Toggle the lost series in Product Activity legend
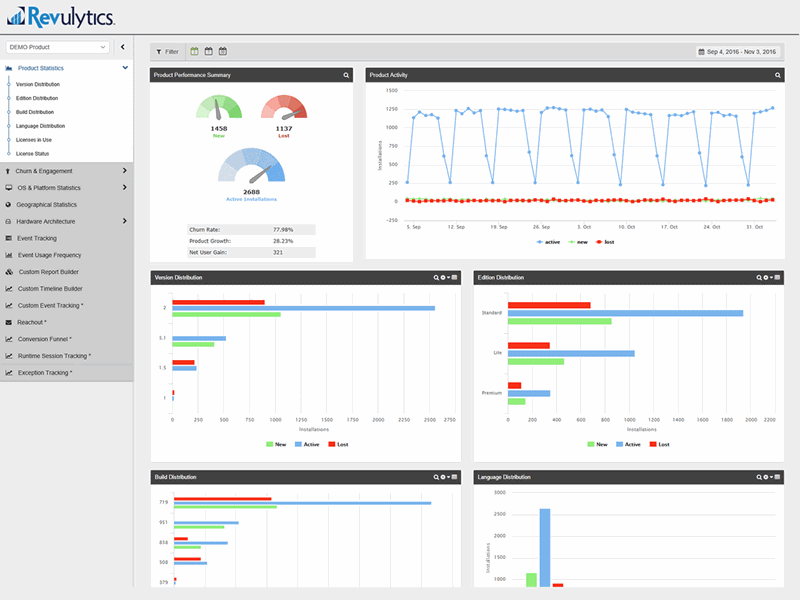This screenshot has width=800, height=600. pyautogui.click(x=605, y=242)
